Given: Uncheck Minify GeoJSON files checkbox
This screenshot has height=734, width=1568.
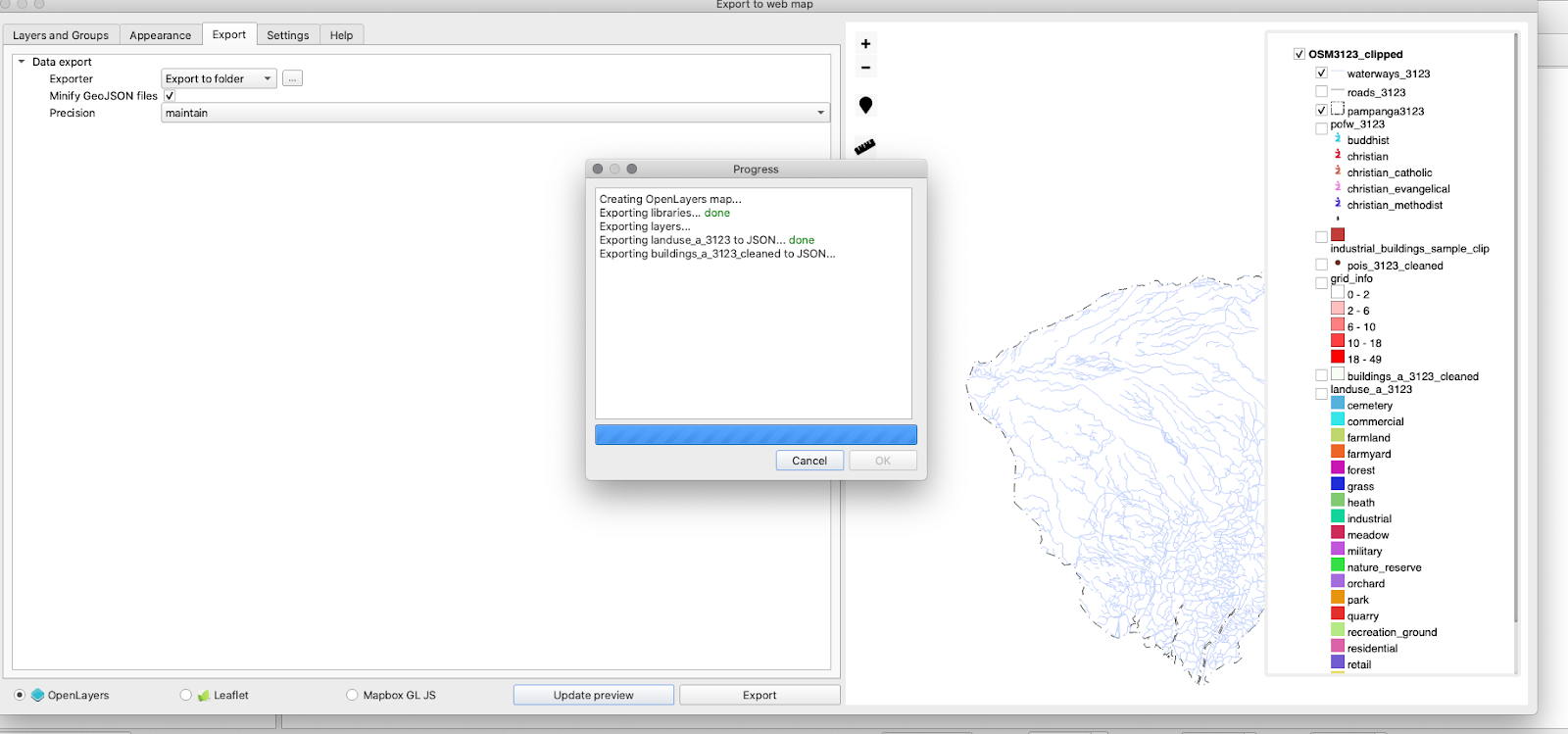Looking at the screenshot, I should coord(170,96).
